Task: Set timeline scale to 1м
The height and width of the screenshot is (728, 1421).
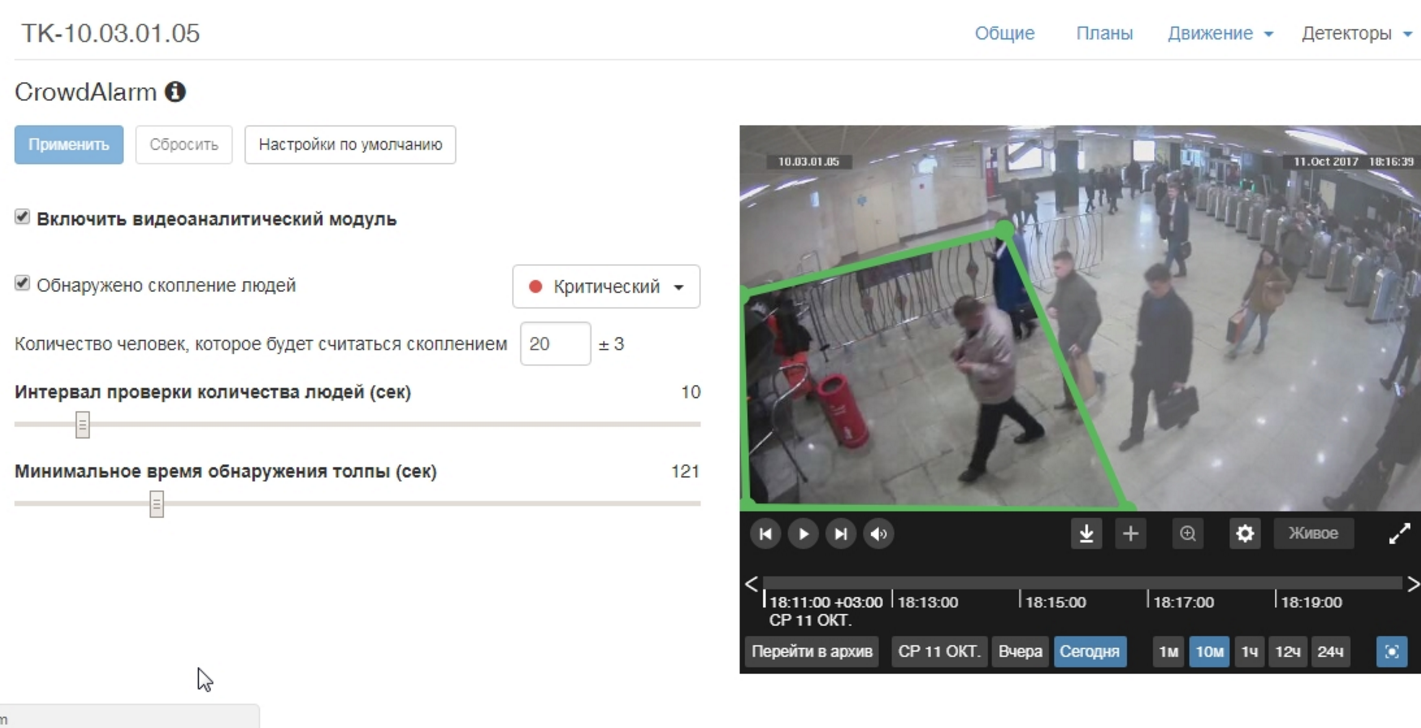Action: click(1168, 652)
